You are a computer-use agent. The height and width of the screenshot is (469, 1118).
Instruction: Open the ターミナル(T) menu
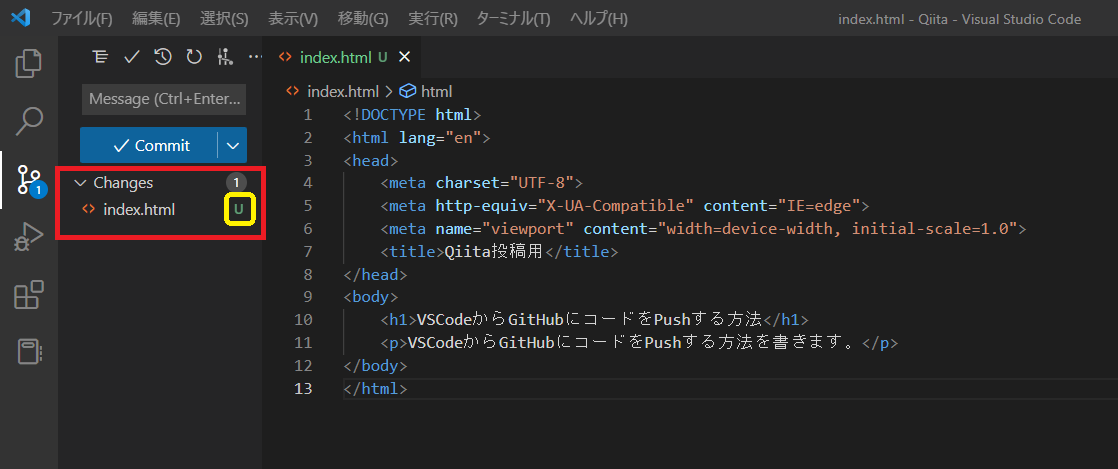tap(513, 19)
